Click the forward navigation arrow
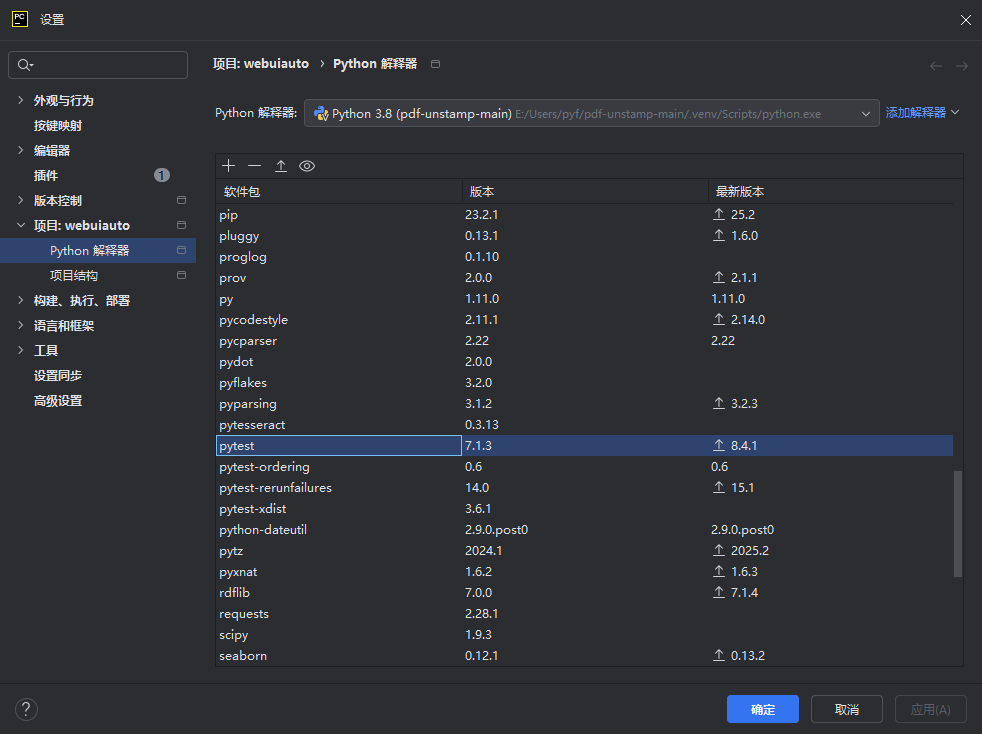The height and width of the screenshot is (734, 982). [x=962, y=66]
